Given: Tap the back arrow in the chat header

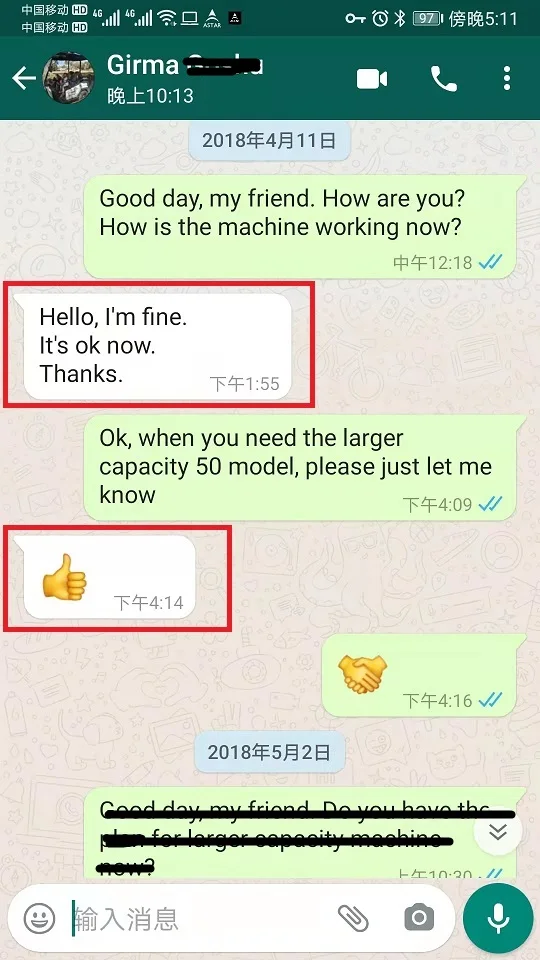Looking at the screenshot, I should tap(24, 78).
